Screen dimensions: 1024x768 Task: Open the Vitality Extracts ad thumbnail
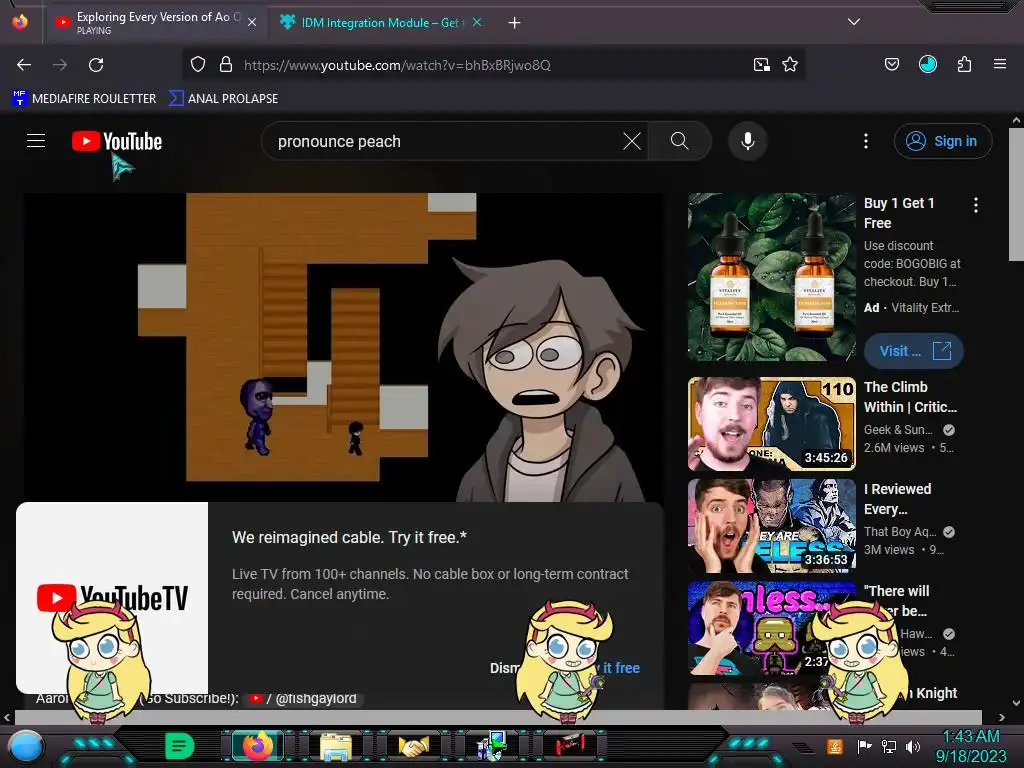coord(771,277)
